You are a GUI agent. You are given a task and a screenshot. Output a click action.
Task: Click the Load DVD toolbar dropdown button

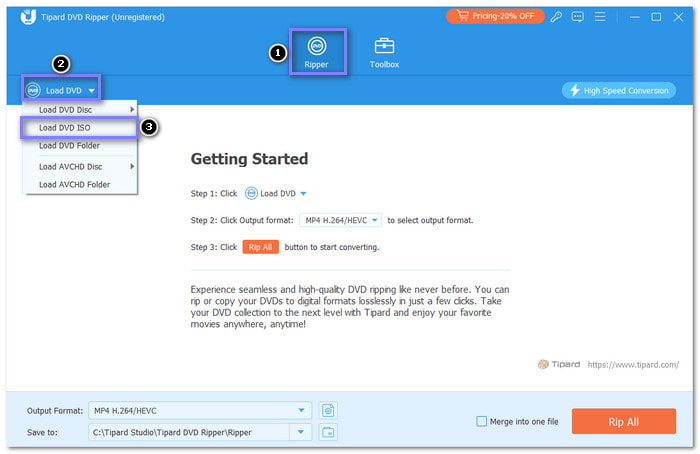tap(61, 90)
